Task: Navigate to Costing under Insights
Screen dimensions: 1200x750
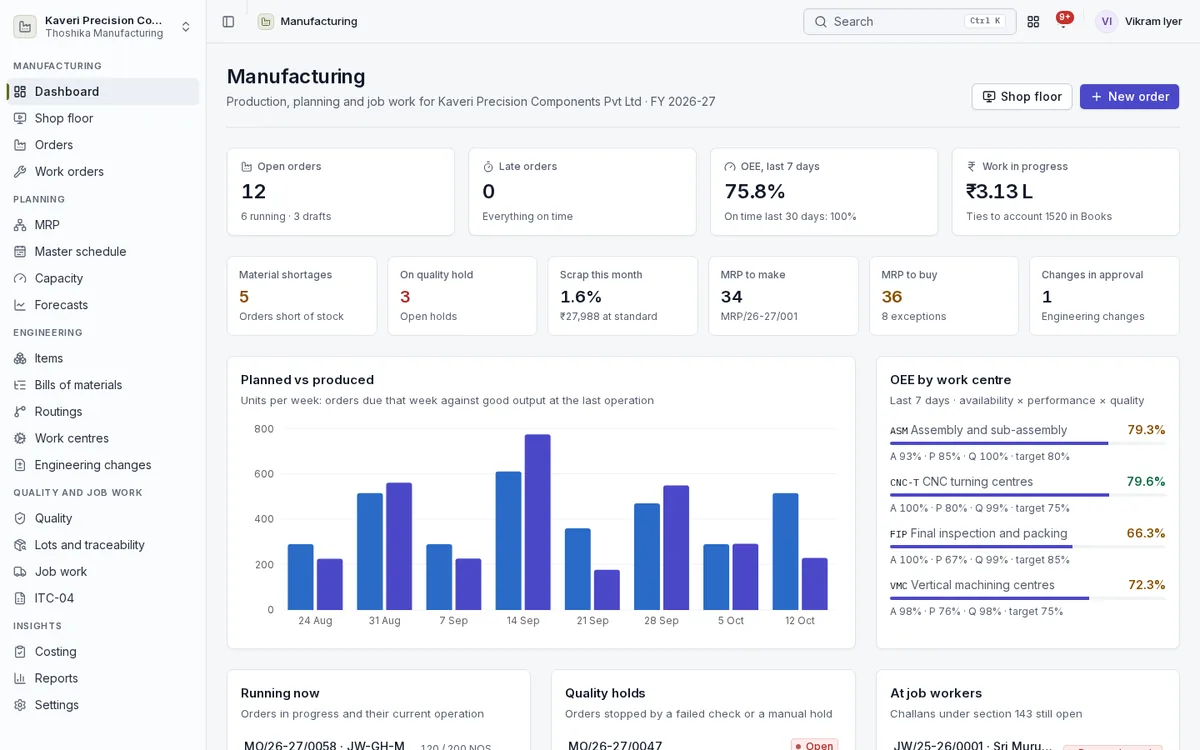Action: coord(103,652)
